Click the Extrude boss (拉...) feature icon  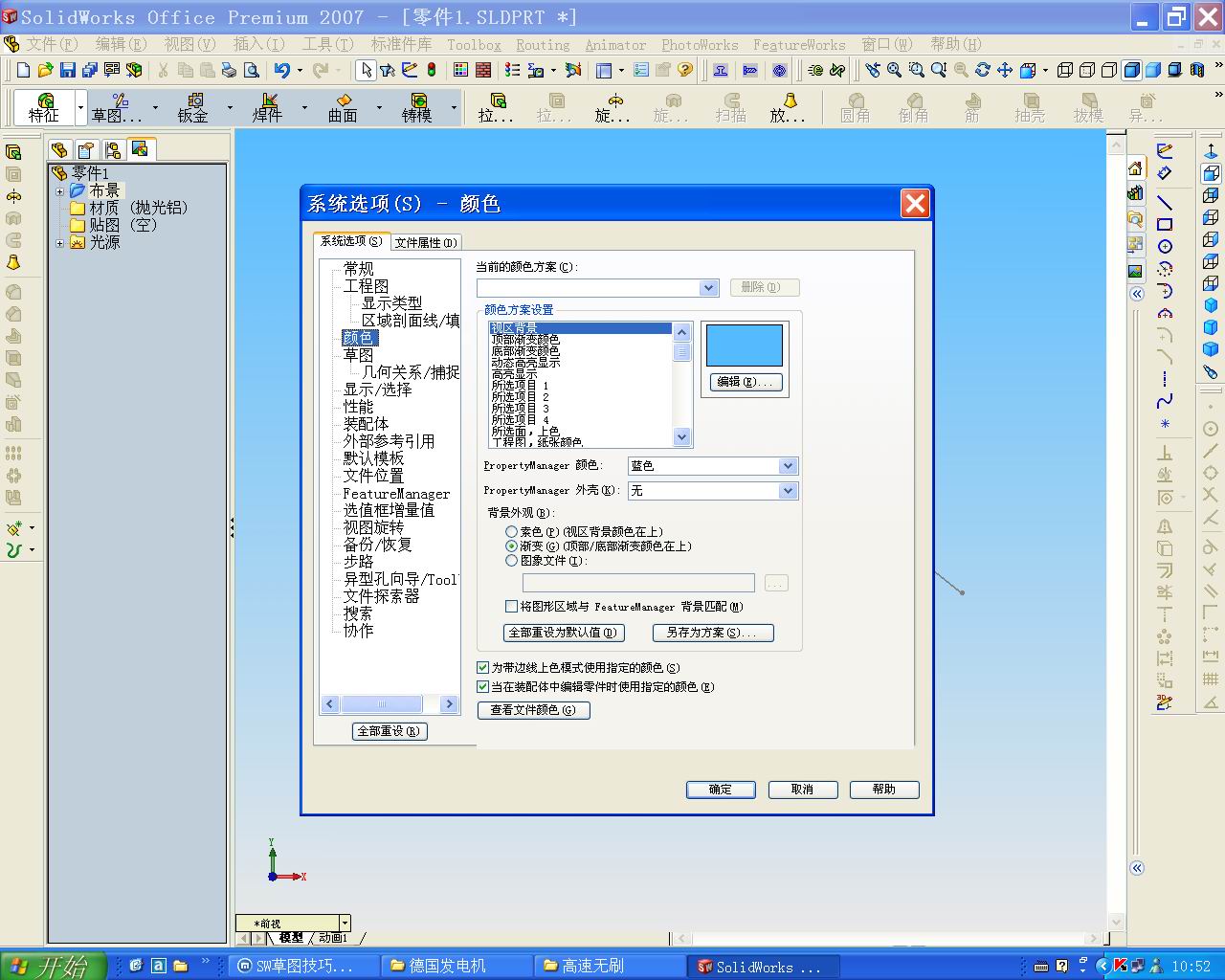pyautogui.click(x=496, y=107)
